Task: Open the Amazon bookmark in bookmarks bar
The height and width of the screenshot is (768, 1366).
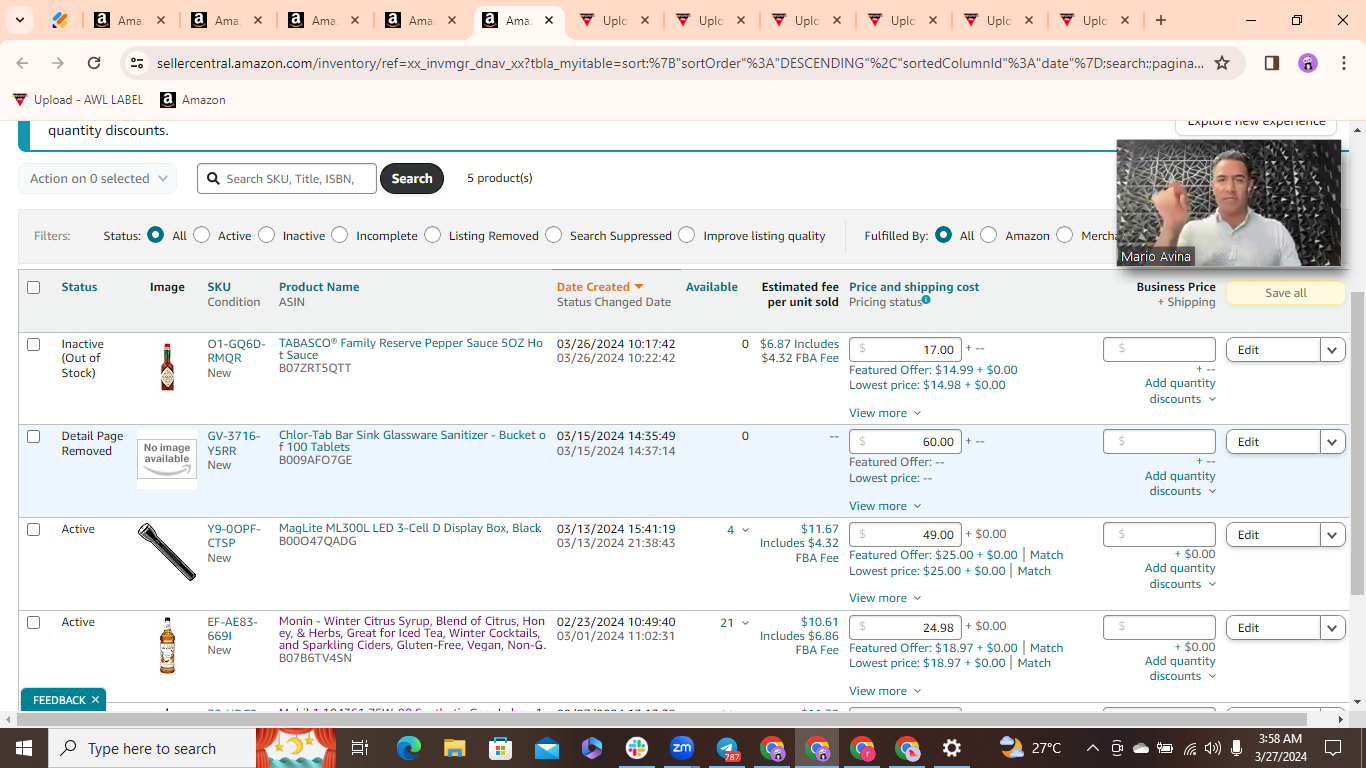Action: coord(193,100)
